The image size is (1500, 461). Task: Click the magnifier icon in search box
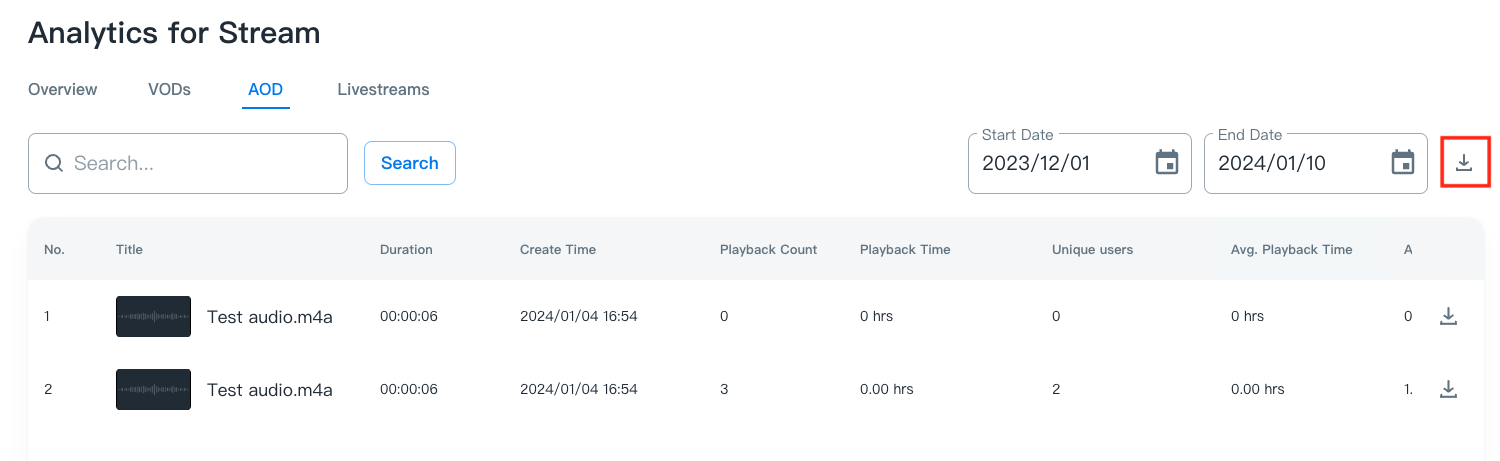[x=54, y=163]
